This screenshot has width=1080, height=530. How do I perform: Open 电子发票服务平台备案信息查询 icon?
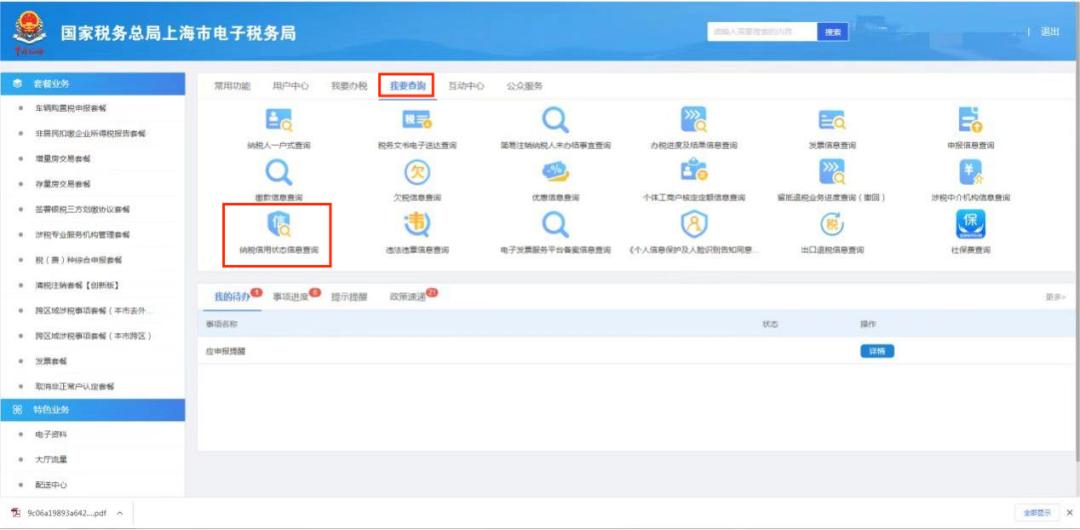(x=555, y=225)
